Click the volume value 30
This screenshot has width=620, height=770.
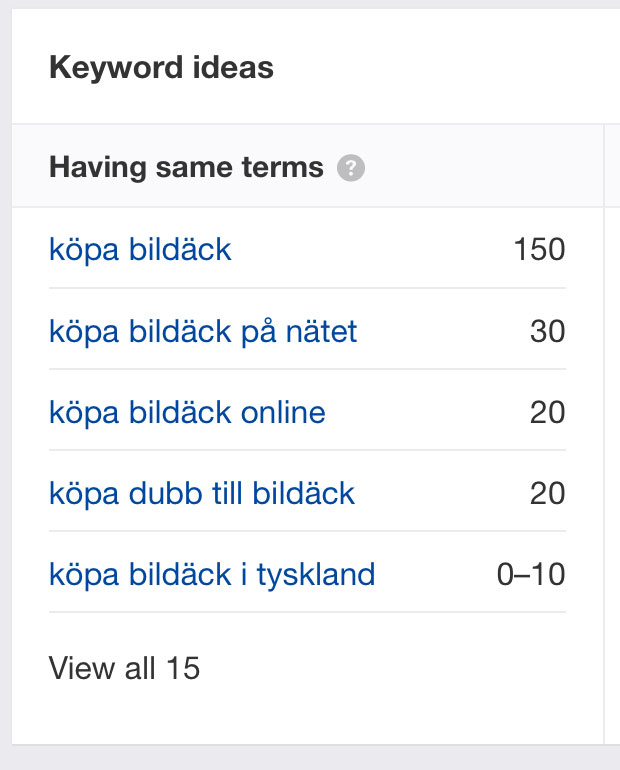click(x=547, y=331)
